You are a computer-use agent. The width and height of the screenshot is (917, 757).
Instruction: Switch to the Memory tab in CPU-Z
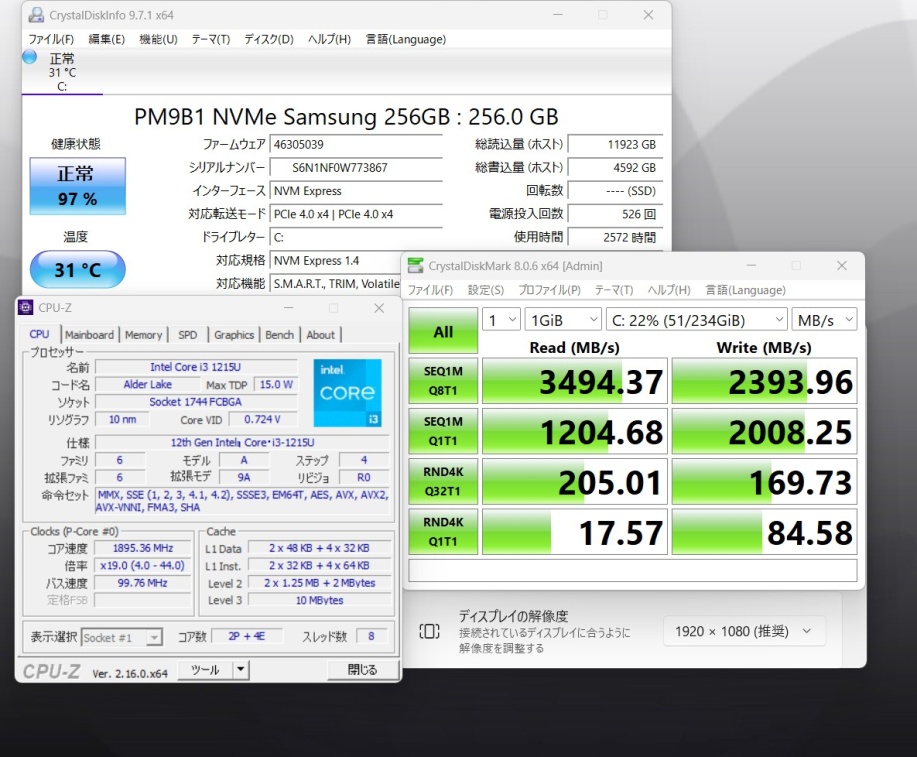click(x=143, y=335)
